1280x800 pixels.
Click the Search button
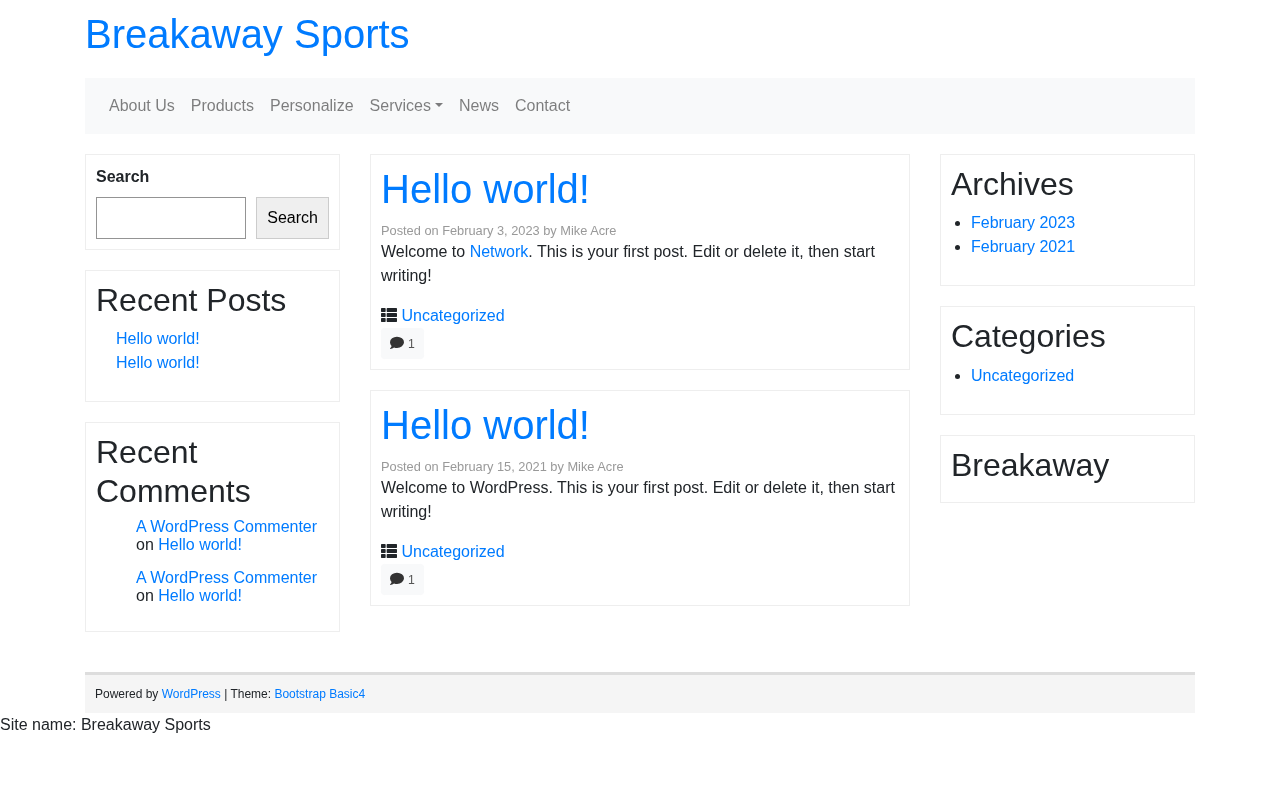tap(292, 218)
